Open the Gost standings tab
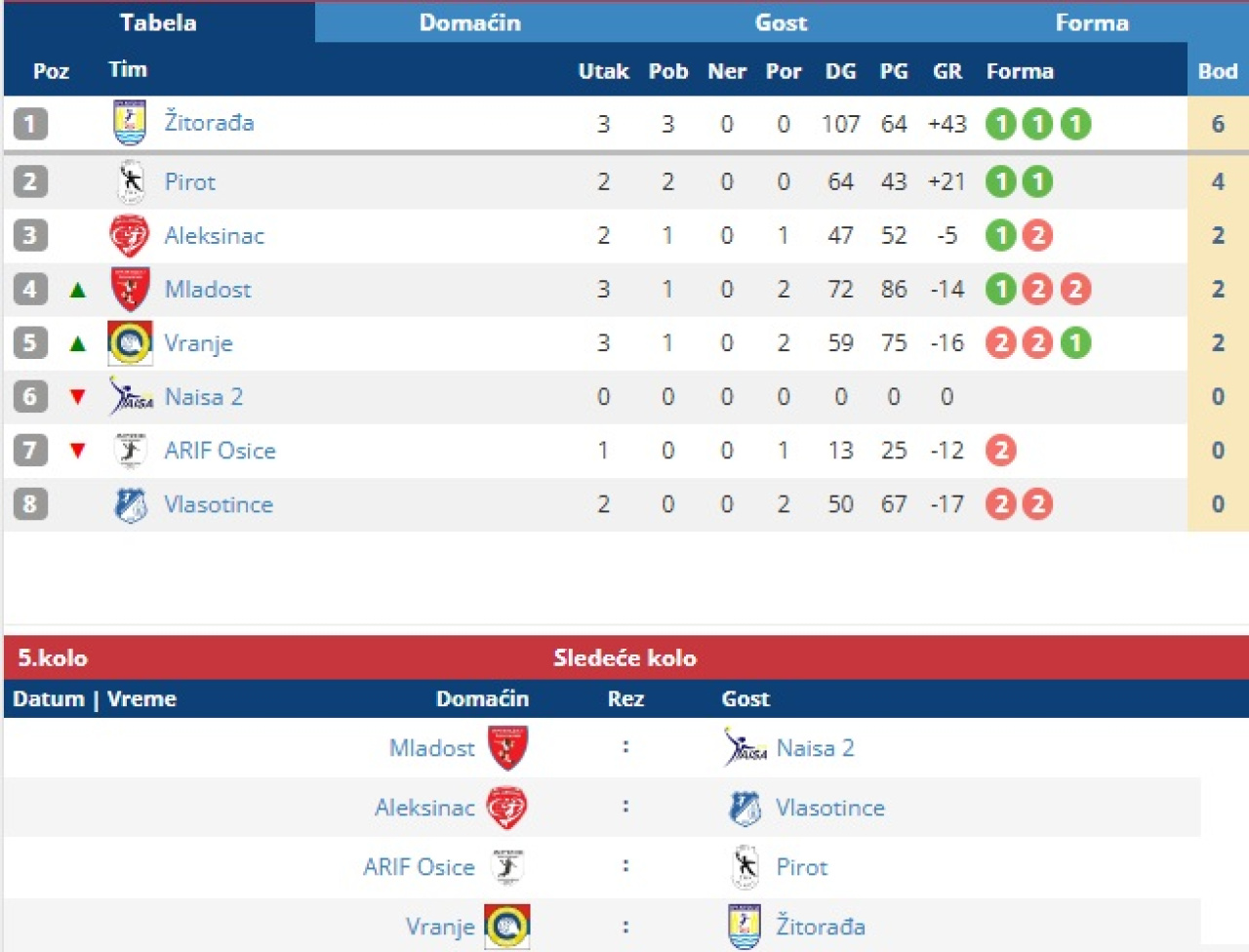Image resolution: width=1249 pixels, height=952 pixels. [781, 22]
